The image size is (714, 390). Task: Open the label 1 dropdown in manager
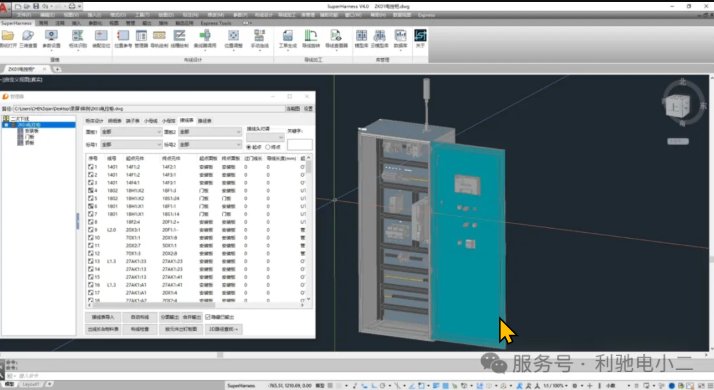[x=131, y=144]
